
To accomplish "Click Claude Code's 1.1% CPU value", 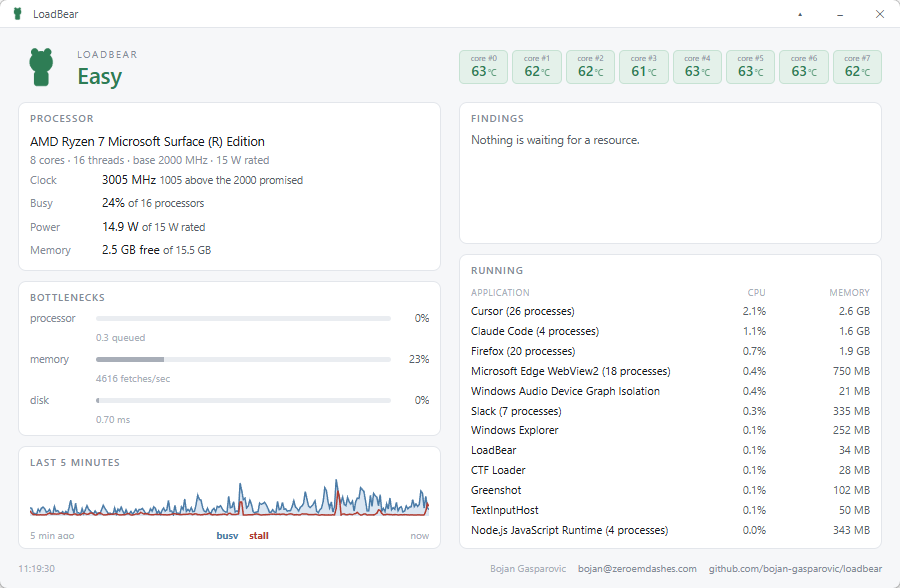I will (754, 331).
